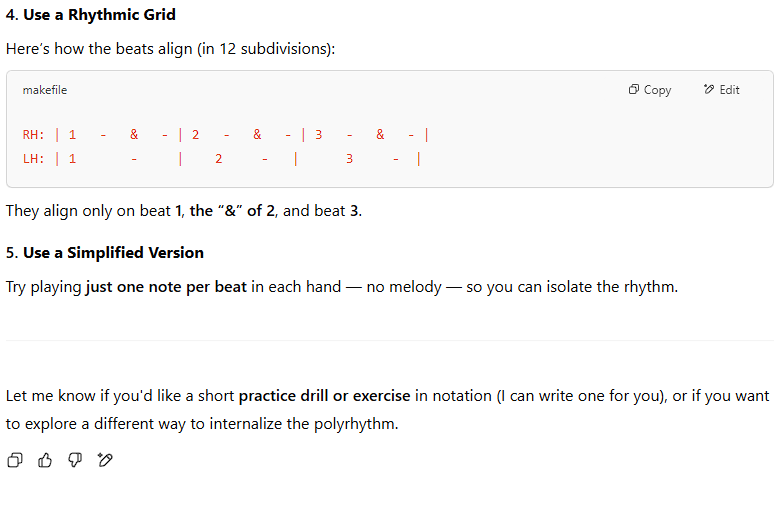
Task: Click the phrase internalize the polyrhythm
Action: click(x=304, y=424)
